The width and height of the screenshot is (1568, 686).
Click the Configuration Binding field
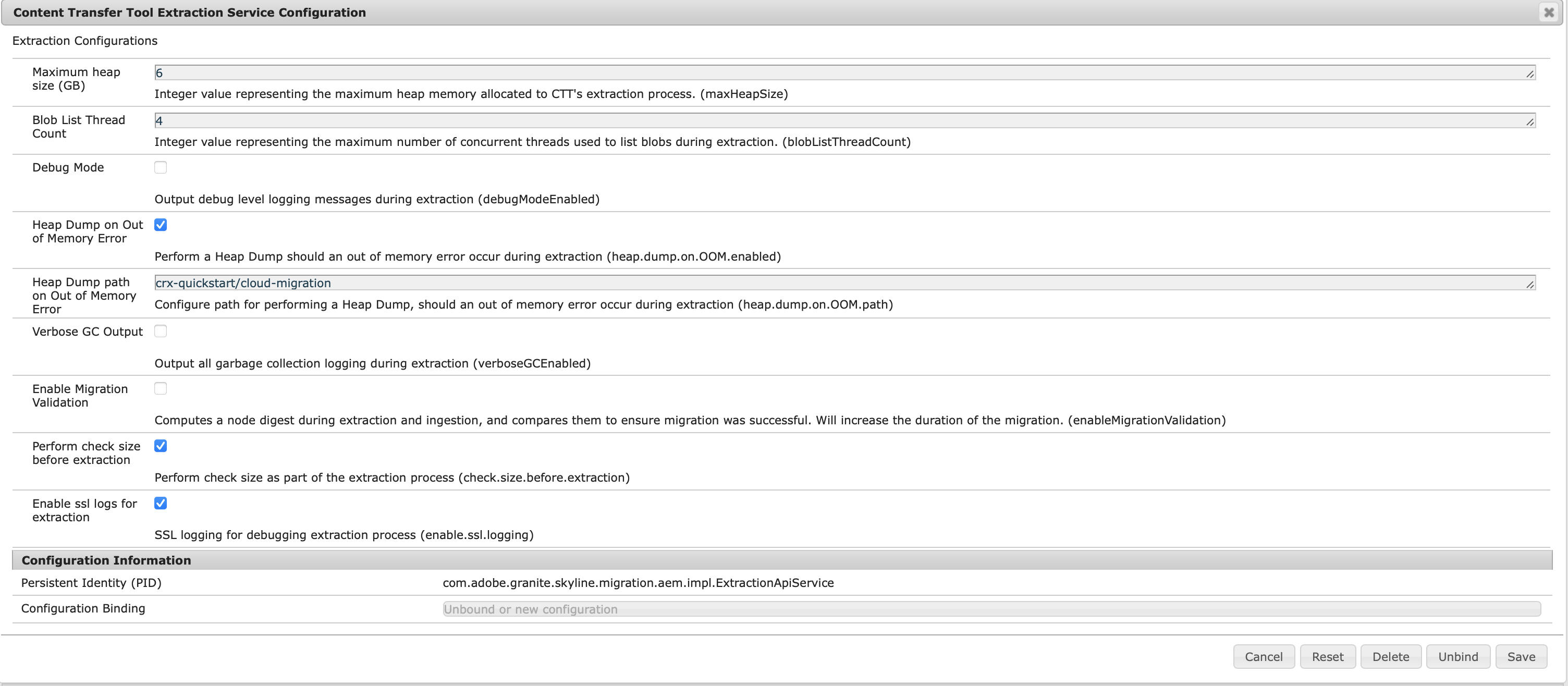[991, 609]
